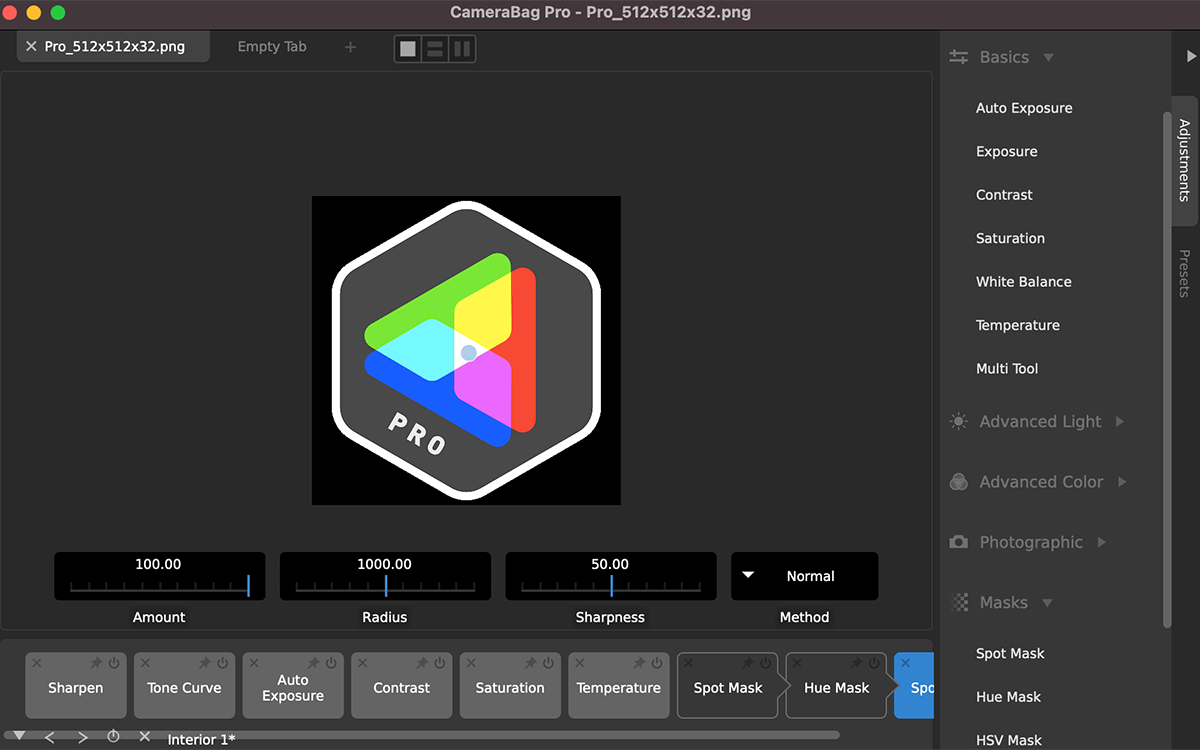Image resolution: width=1200 pixels, height=750 pixels.
Task: Go to previous preset with left arrow
Action: pos(50,737)
